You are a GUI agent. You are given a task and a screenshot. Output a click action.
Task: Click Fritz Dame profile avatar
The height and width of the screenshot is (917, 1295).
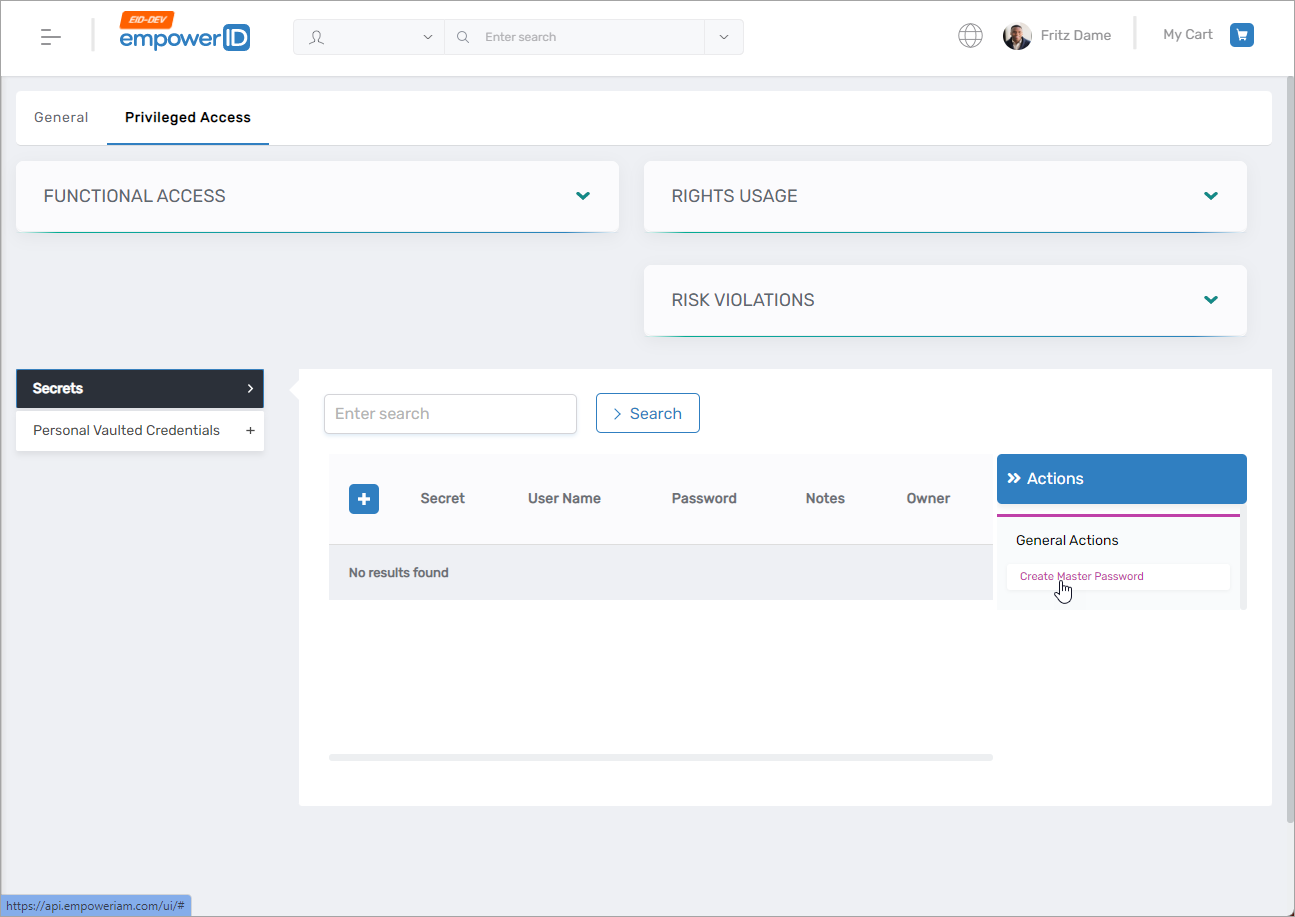(x=1017, y=36)
